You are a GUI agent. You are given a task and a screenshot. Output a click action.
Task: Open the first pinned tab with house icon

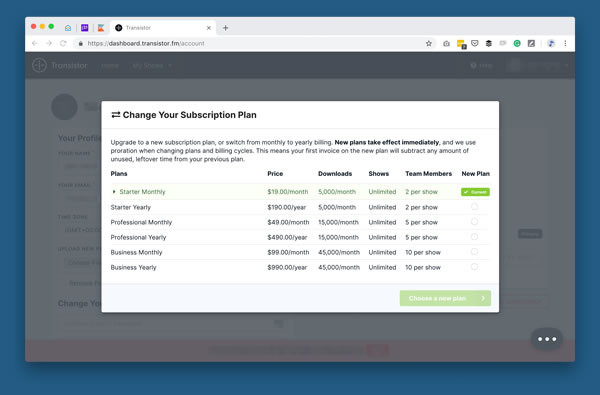[68, 28]
